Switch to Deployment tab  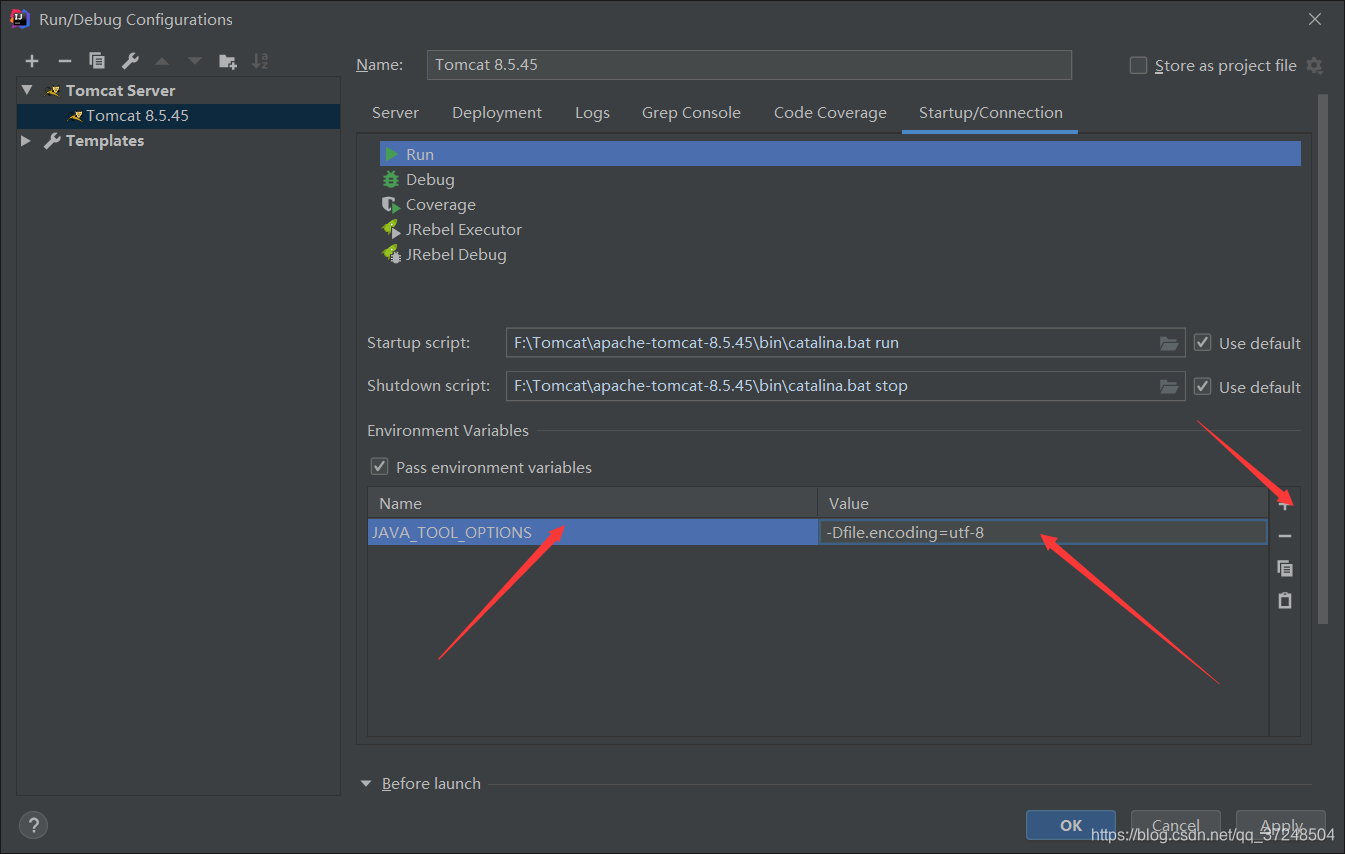pyautogui.click(x=497, y=113)
